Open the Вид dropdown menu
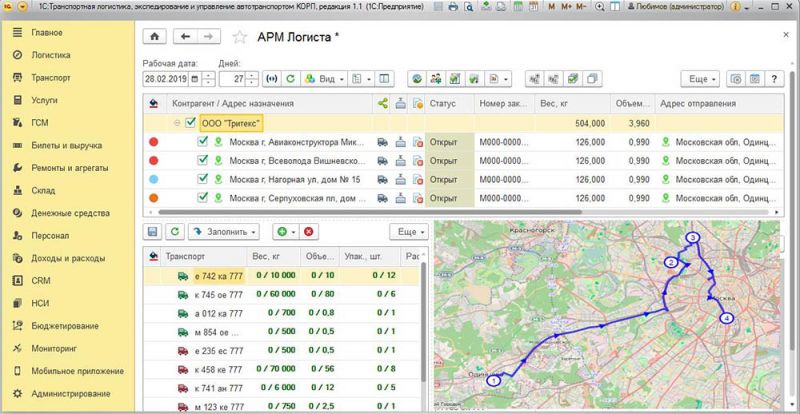 pos(324,79)
